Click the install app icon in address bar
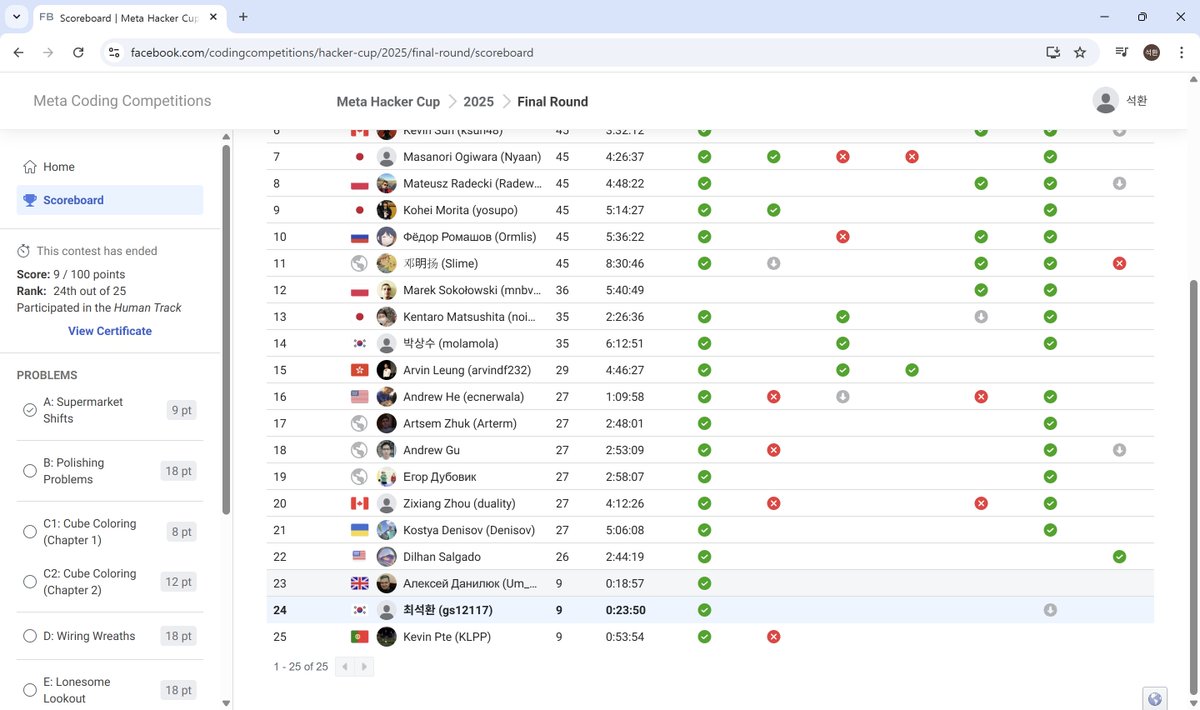This screenshot has width=1200, height=710. (x=1053, y=52)
